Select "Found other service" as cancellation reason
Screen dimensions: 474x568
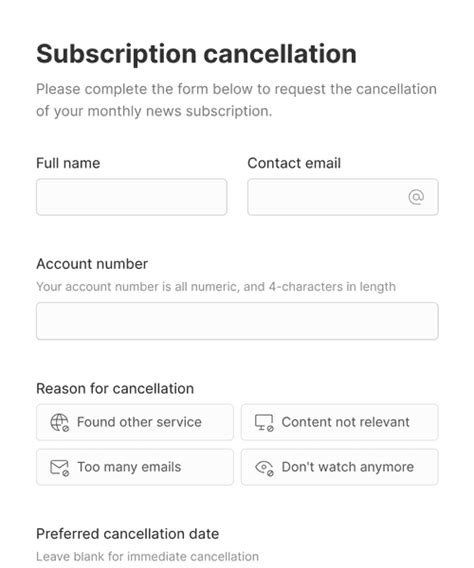(135, 422)
